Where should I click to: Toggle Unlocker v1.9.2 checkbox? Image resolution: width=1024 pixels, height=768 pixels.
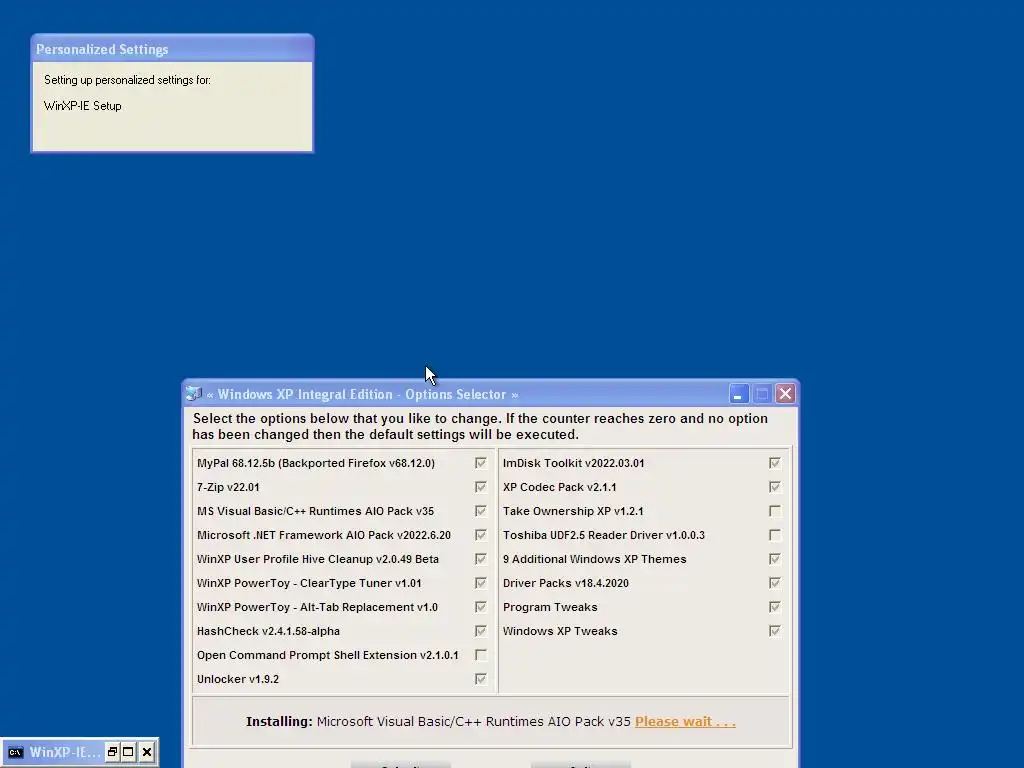(x=481, y=679)
